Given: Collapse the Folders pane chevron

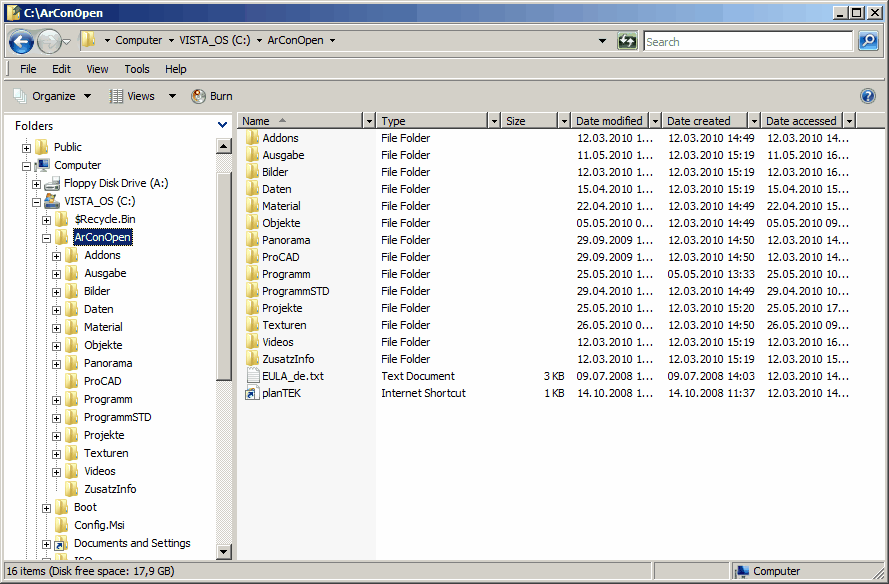Looking at the screenshot, I should 222,126.
